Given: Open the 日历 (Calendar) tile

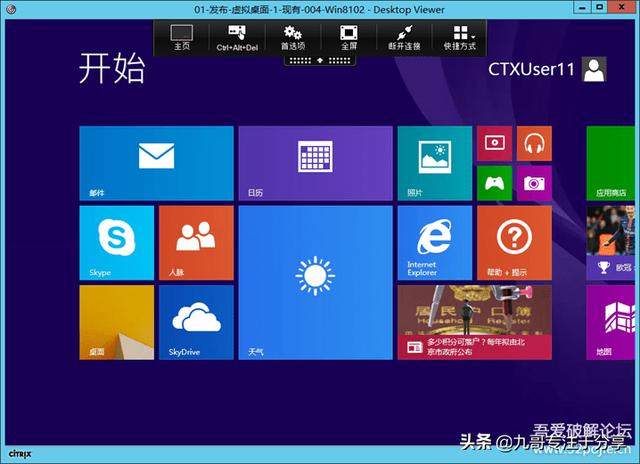Looking at the screenshot, I should (x=316, y=163).
